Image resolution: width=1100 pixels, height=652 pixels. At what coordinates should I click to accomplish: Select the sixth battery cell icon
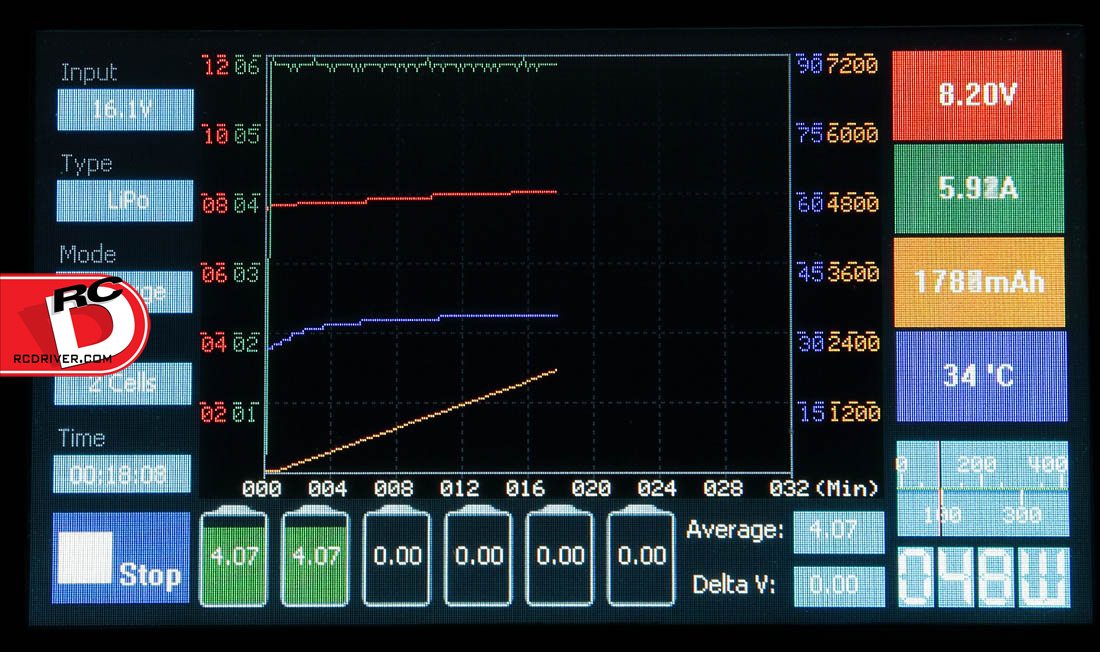tap(642, 556)
